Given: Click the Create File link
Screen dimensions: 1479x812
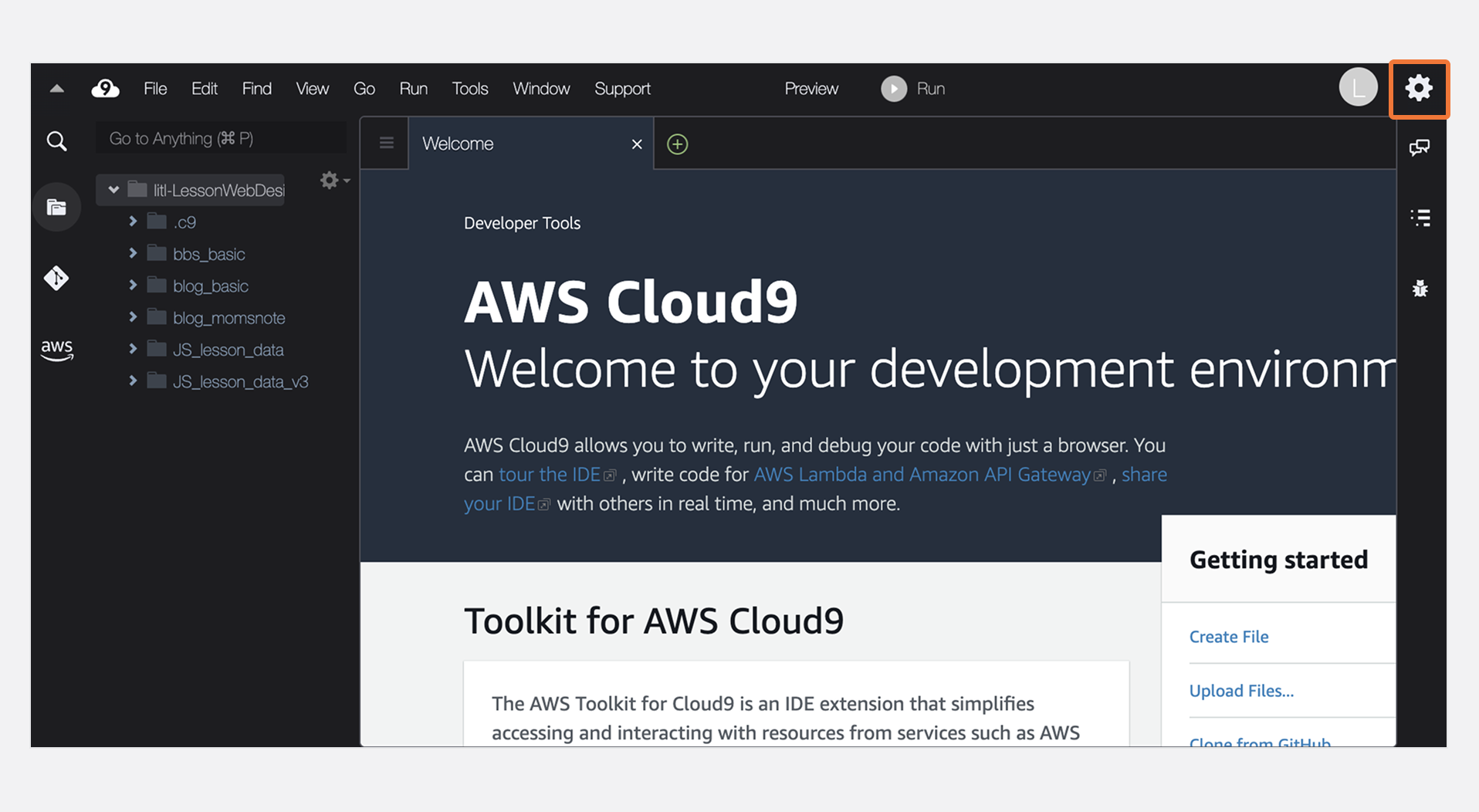Looking at the screenshot, I should click(x=1229, y=637).
